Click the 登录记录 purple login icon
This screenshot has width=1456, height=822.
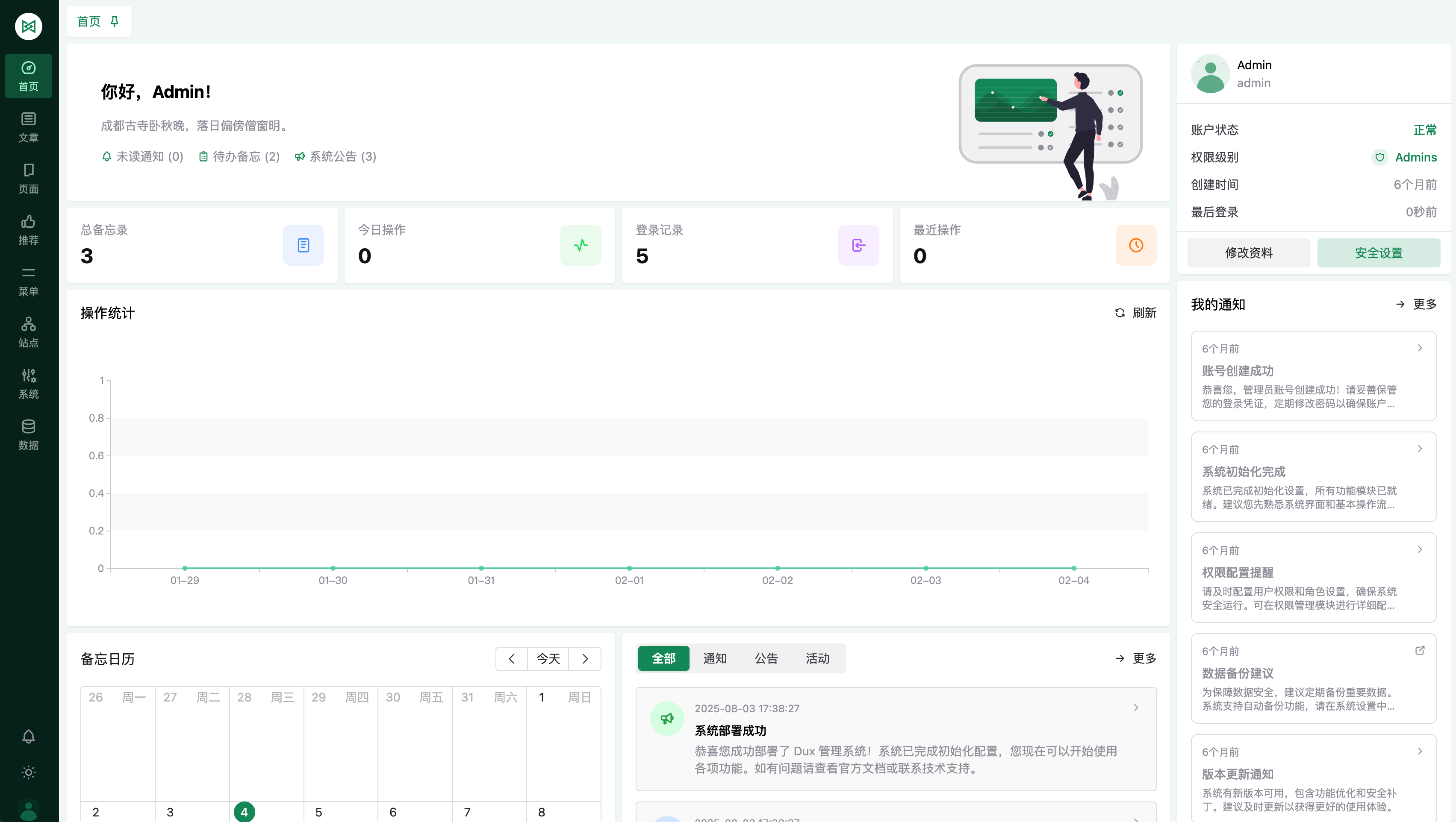coord(858,245)
